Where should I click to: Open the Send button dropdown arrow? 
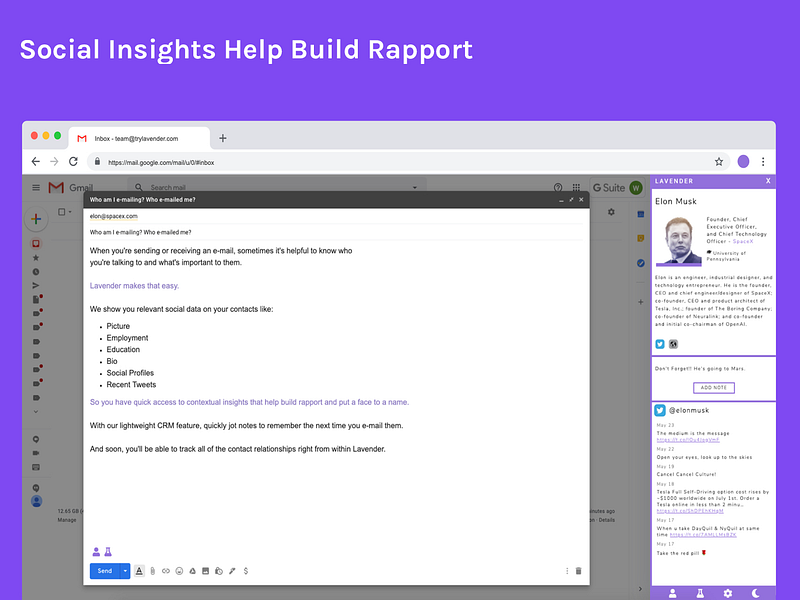click(125, 571)
